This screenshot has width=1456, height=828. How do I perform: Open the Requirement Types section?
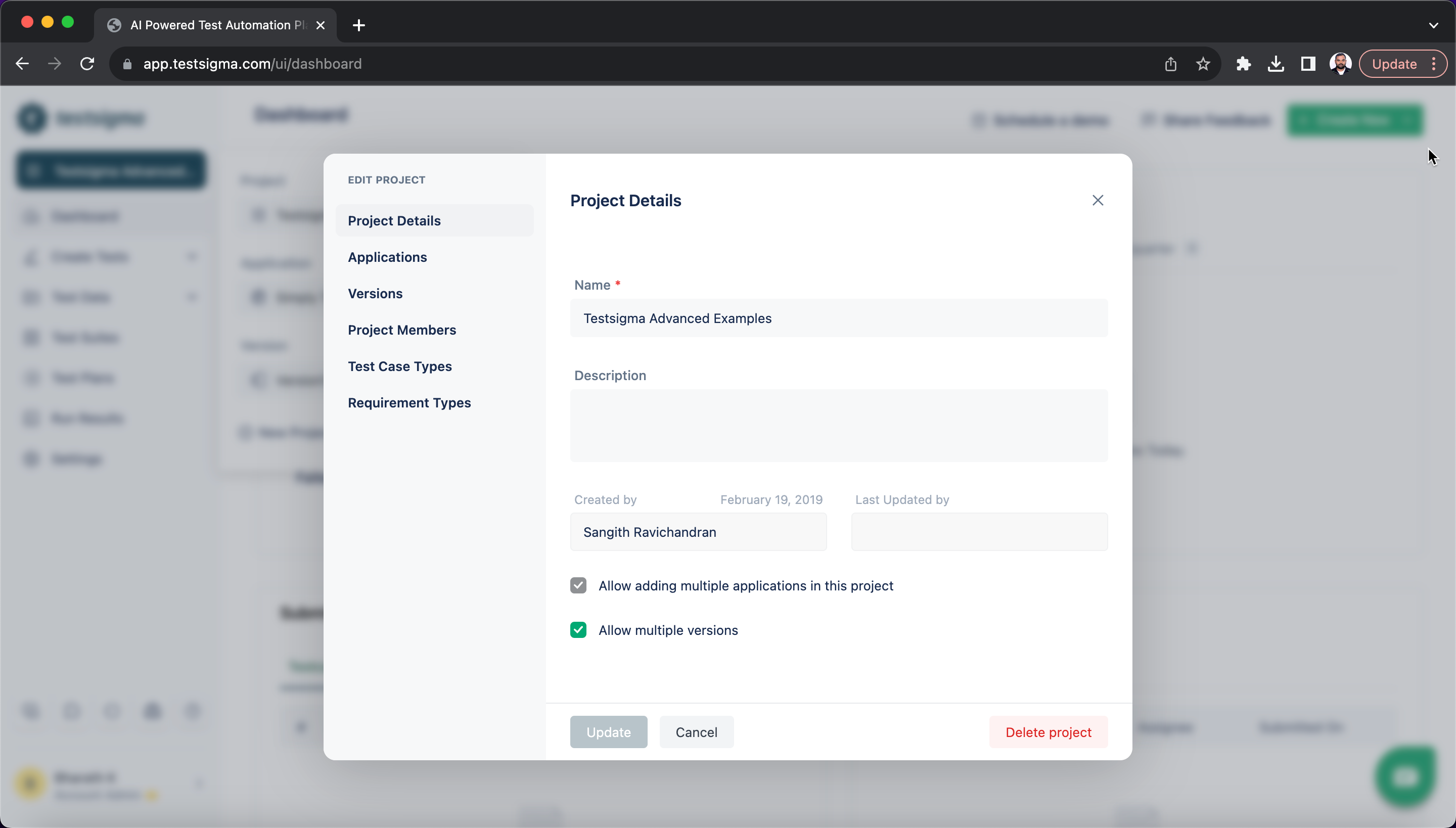410,402
